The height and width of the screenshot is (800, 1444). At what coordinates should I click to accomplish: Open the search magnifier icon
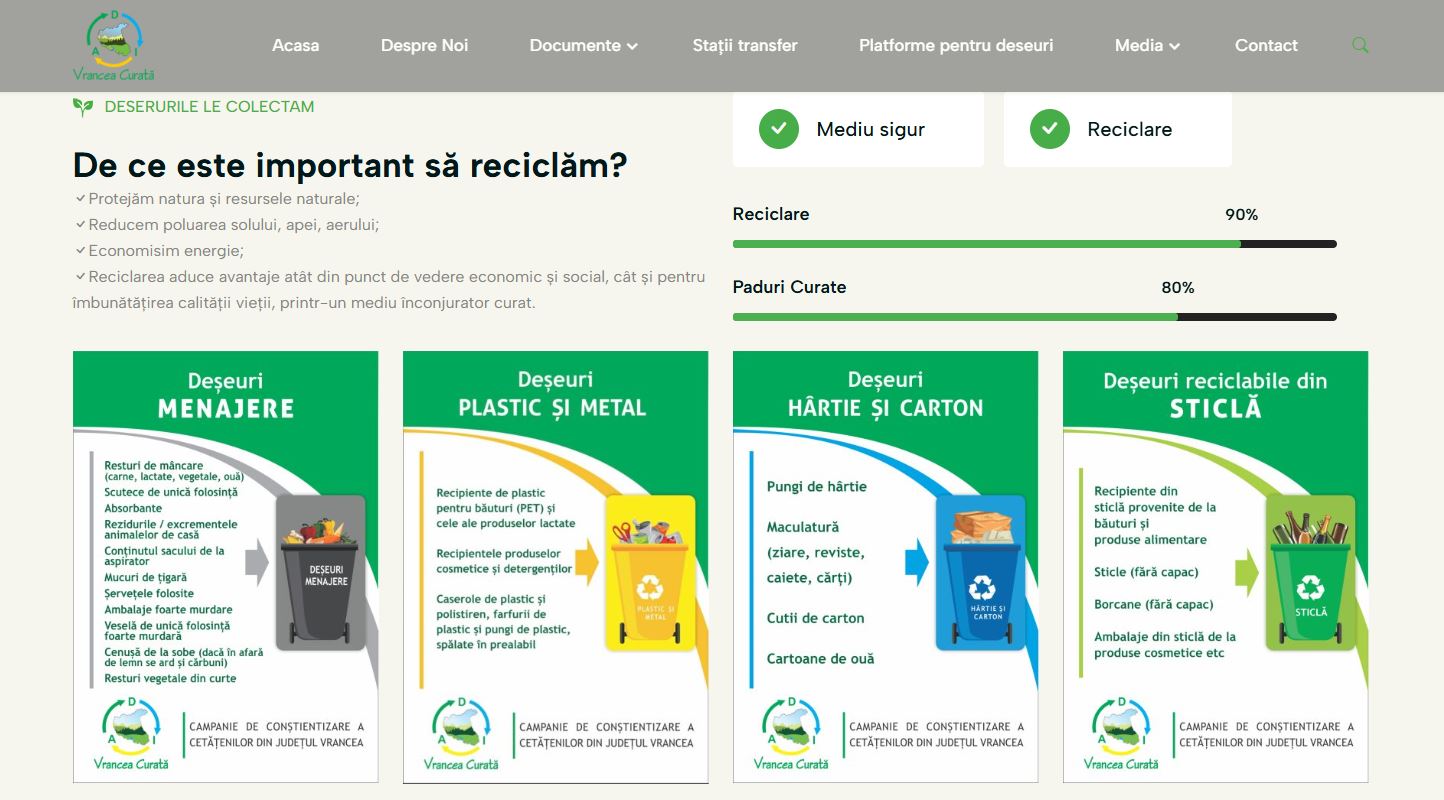click(x=1360, y=46)
